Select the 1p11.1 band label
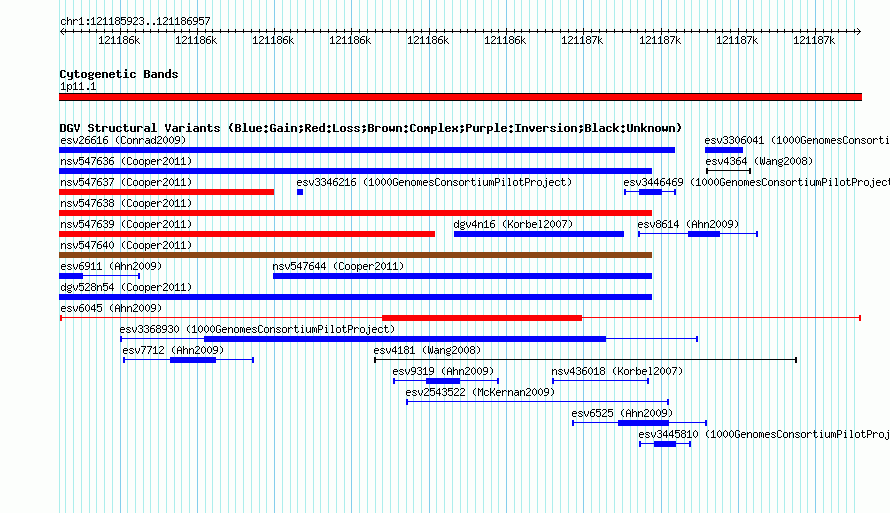Screen dimensions: 890x513 tap(78, 87)
